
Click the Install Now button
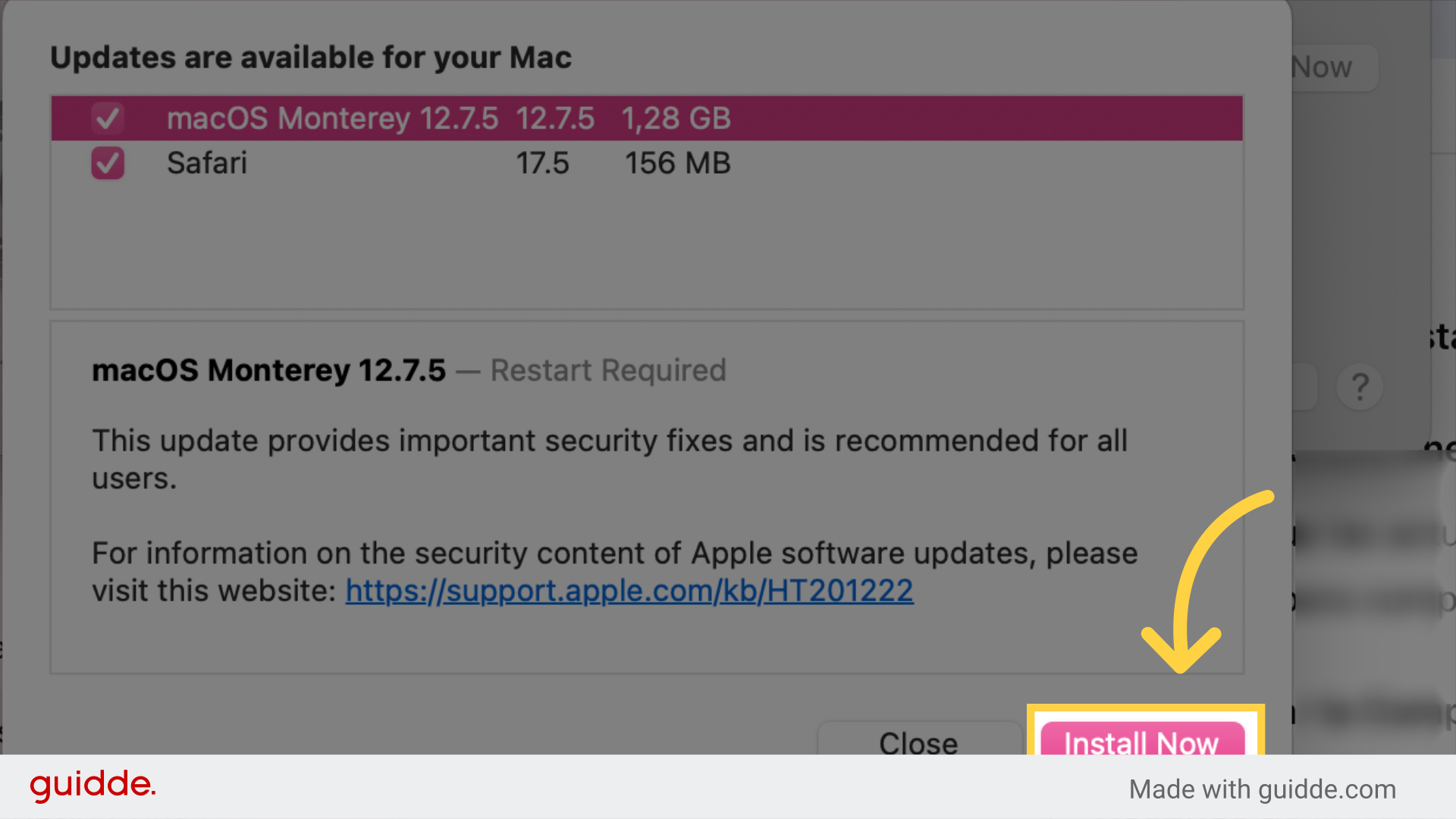click(x=1141, y=743)
